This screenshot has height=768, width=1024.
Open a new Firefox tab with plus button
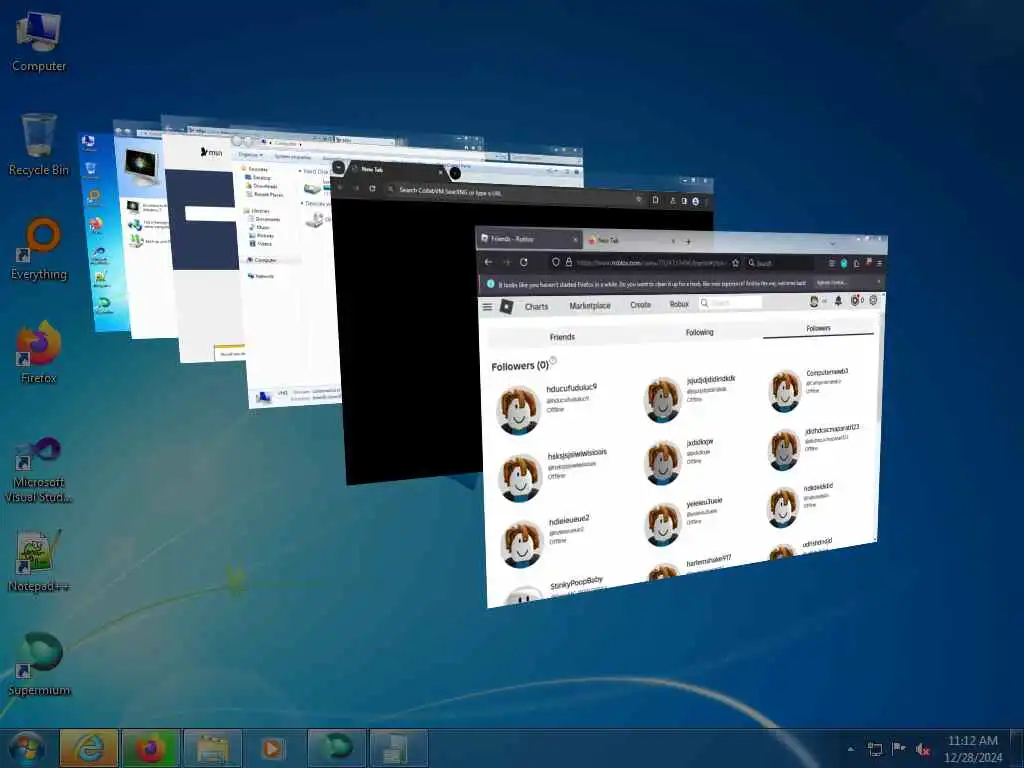[x=688, y=242]
